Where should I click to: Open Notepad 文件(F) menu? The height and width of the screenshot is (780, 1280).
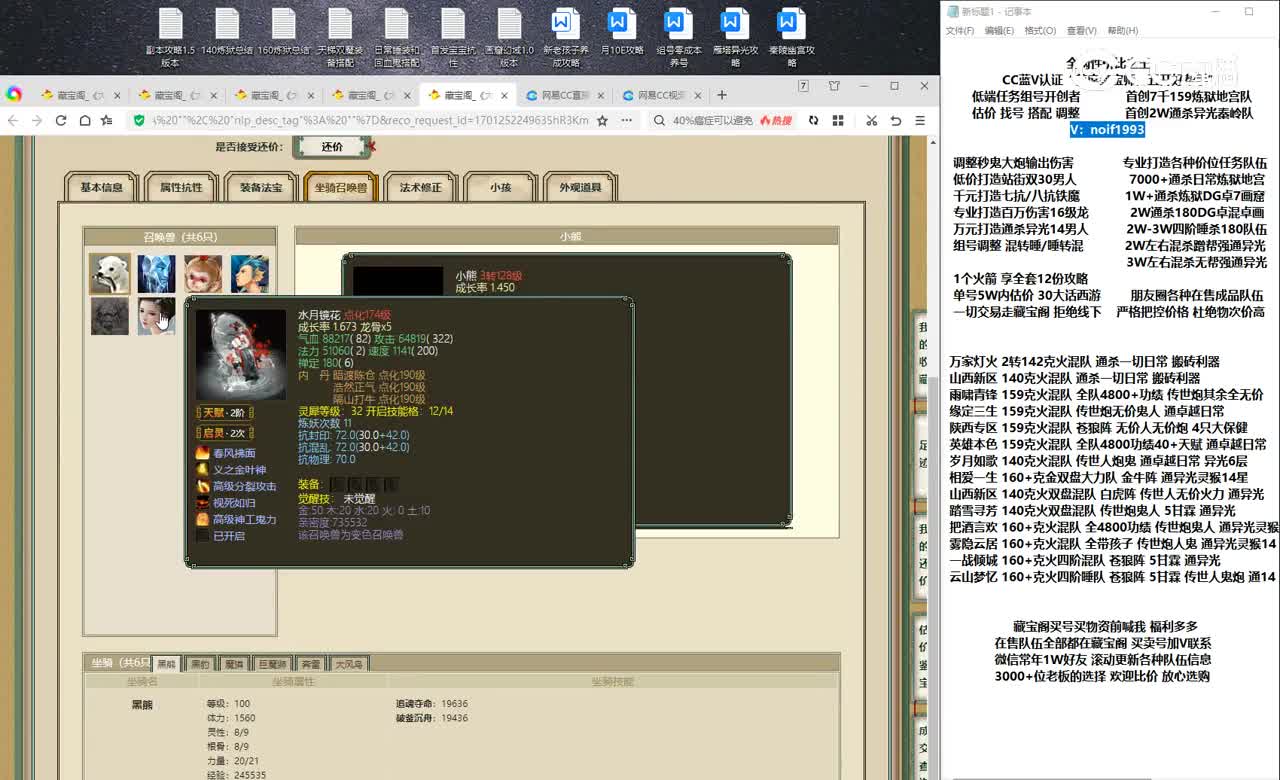960,31
